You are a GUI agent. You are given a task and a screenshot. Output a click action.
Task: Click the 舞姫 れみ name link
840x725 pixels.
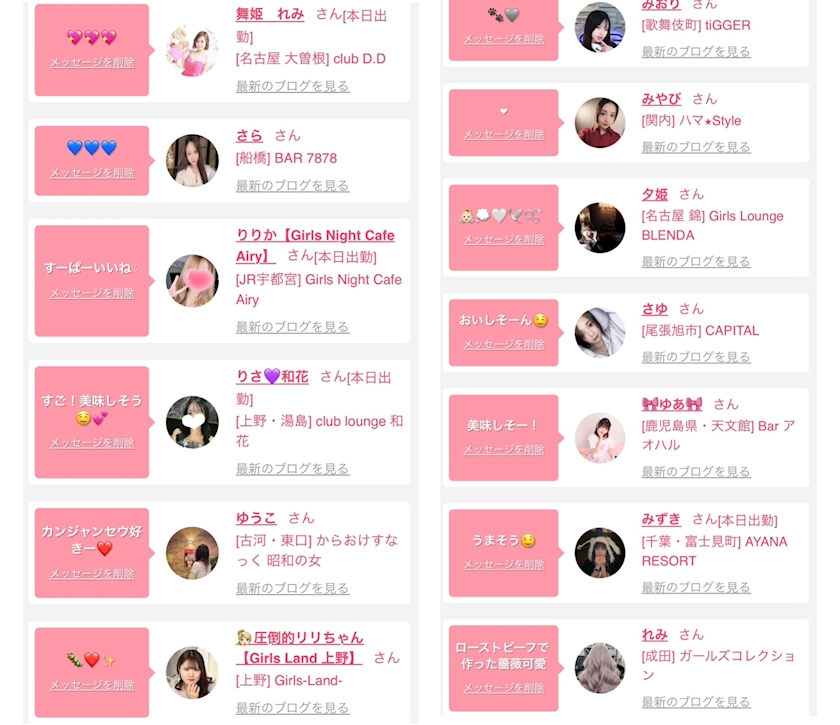pyautogui.click(x=270, y=14)
